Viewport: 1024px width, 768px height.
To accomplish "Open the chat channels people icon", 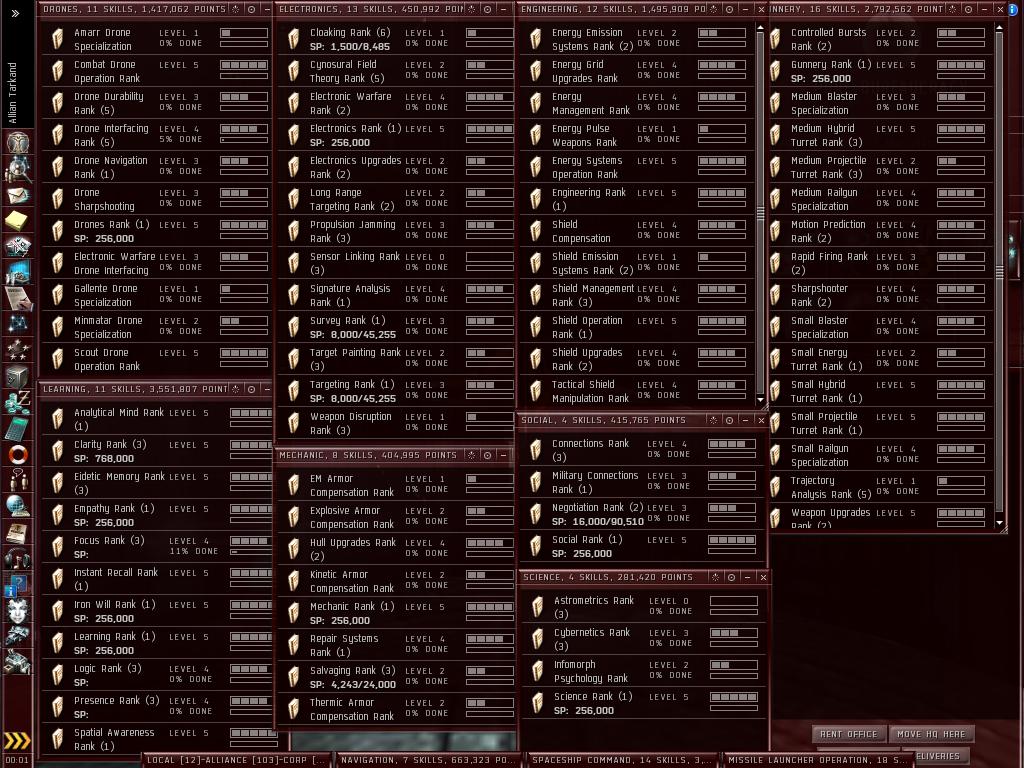I will click(x=18, y=480).
